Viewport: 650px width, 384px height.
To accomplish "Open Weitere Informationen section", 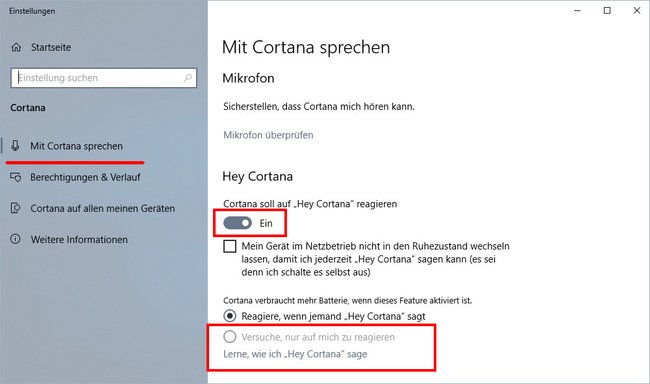I will [79, 239].
